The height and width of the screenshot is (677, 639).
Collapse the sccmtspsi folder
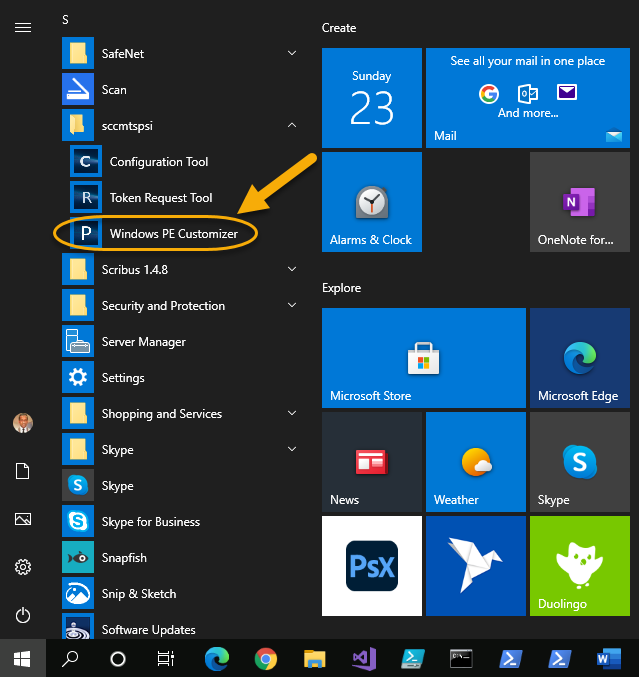coord(292,126)
